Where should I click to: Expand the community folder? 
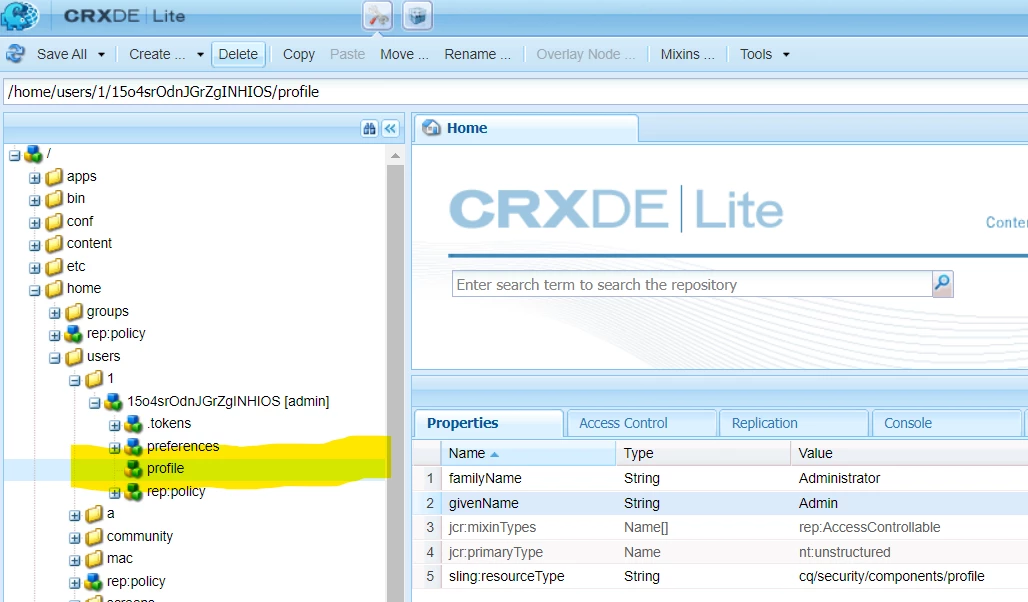coord(75,538)
